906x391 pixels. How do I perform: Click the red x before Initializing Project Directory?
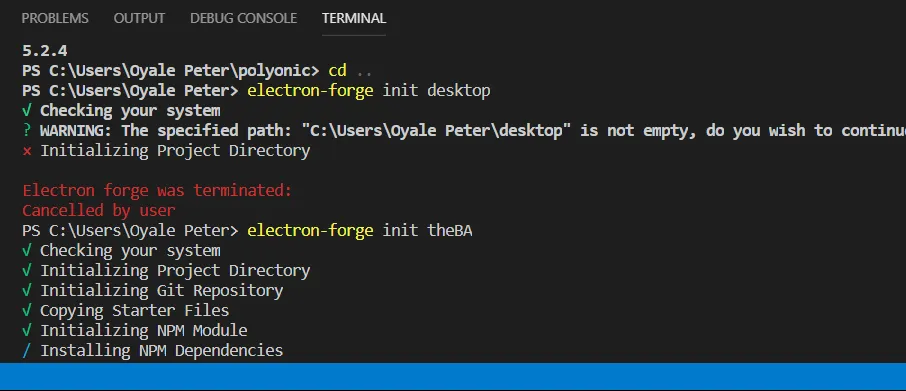[x=27, y=151]
